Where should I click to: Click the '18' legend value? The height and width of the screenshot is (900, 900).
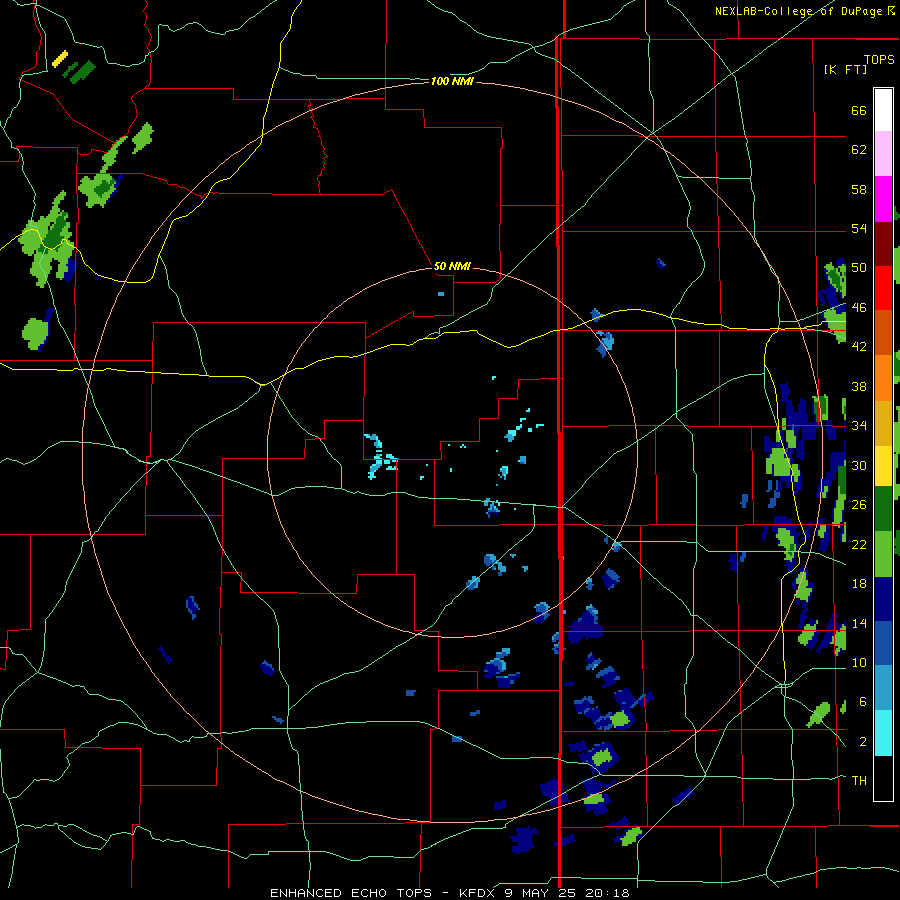[859, 584]
